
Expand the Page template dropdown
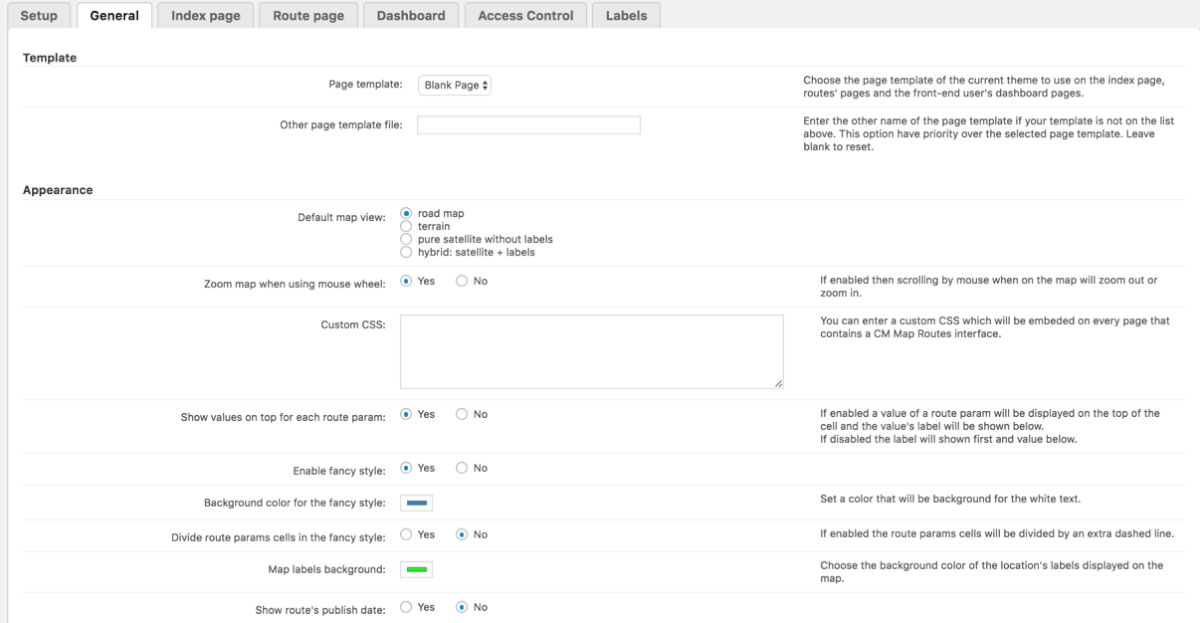tap(455, 85)
